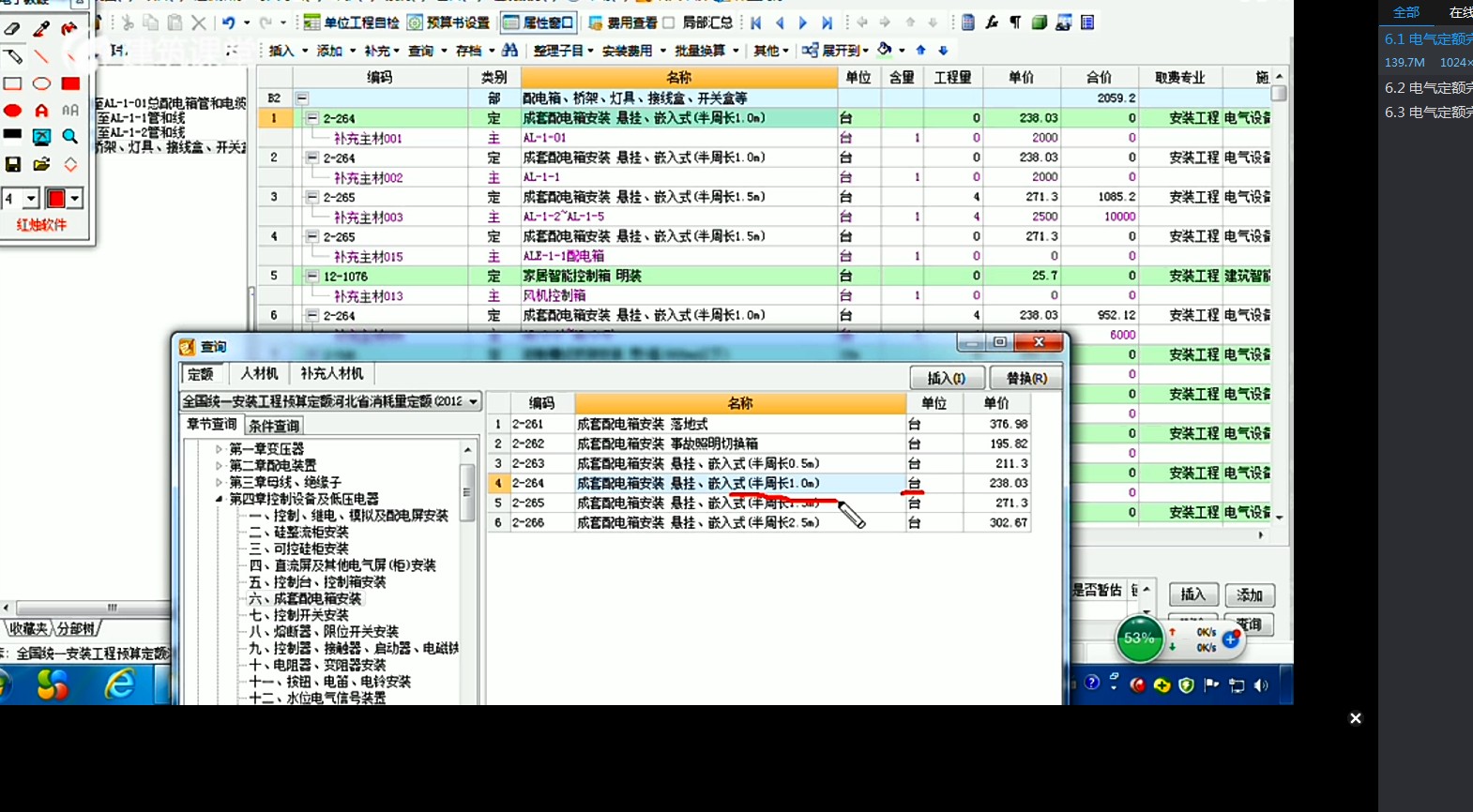Collapse row 3 item 2-265 minus box
Image resolution: width=1473 pixels, height=812 pixels.
312,197
